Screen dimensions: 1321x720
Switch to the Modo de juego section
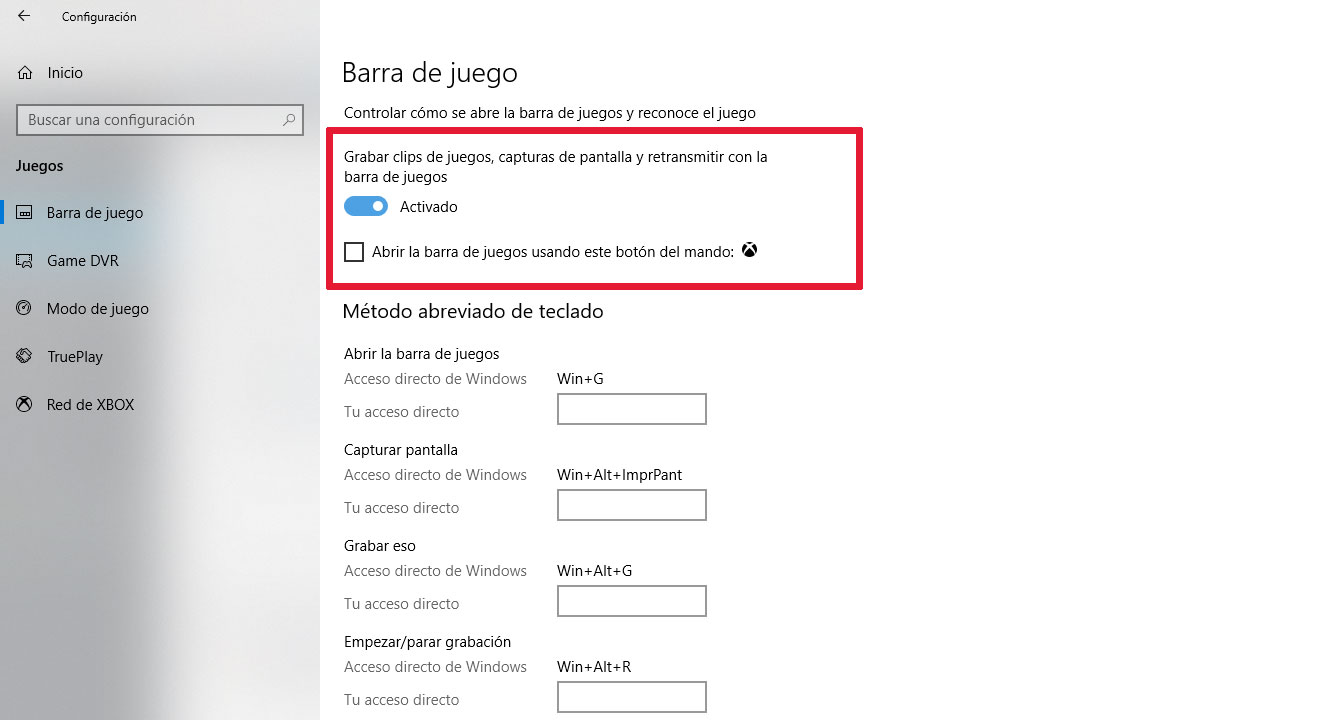pos(98,309)
